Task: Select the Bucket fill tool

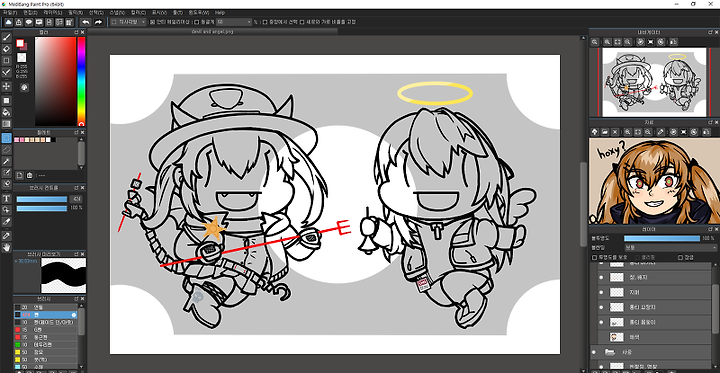Action: [6, 112]
